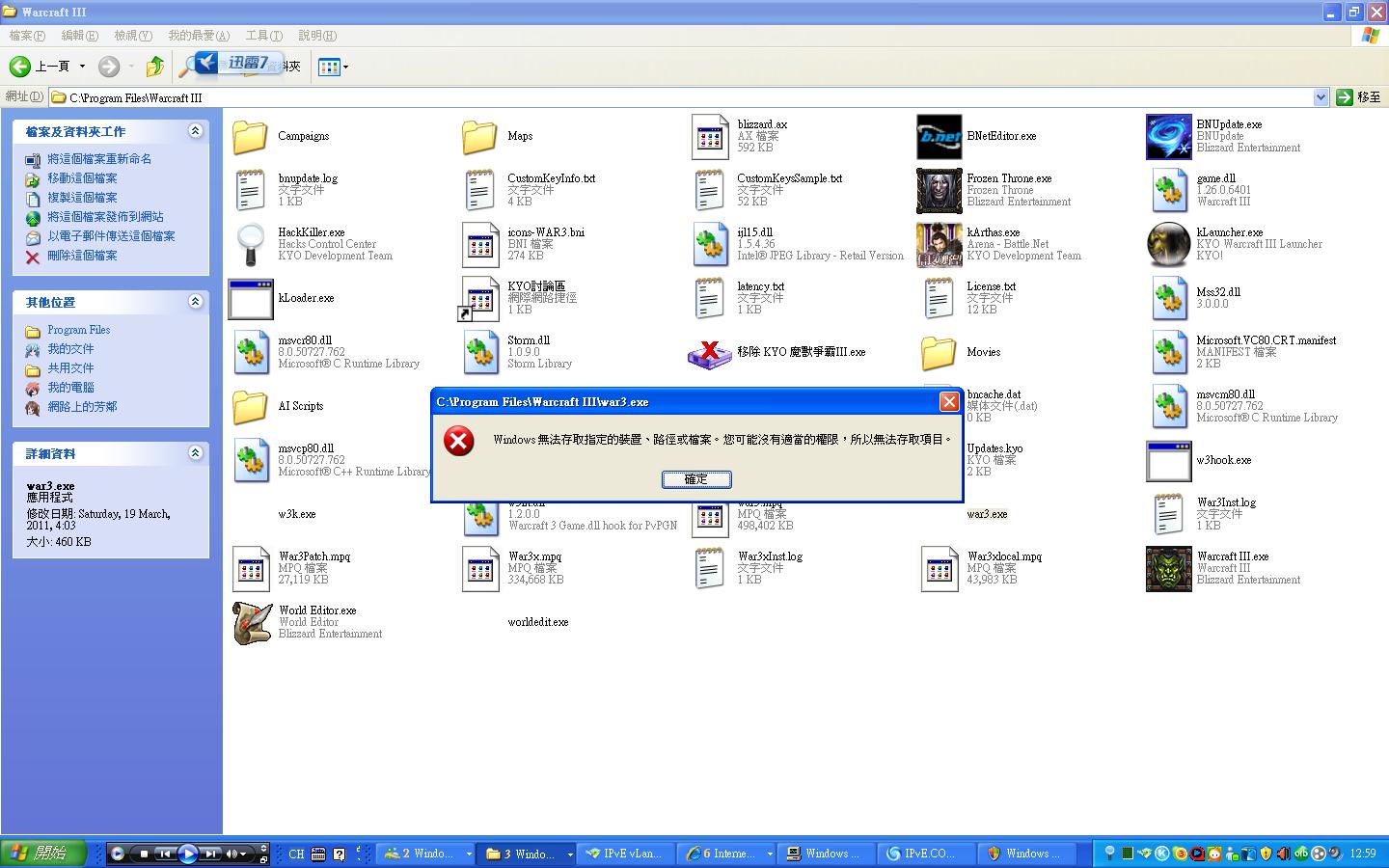Click the green Up folder toolbar icon
Viewport: 1389px width, 868px height.
pyautogui.click(x=154, y=67)
